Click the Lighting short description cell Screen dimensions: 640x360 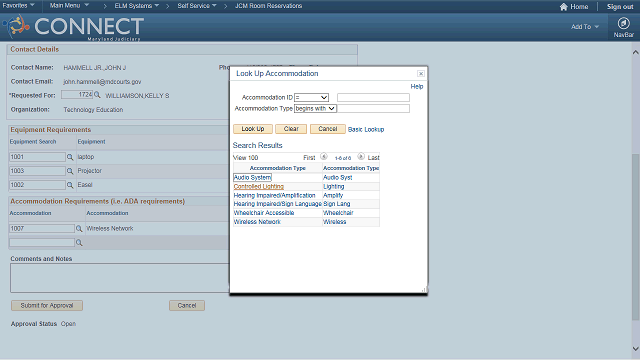[334, 187]
